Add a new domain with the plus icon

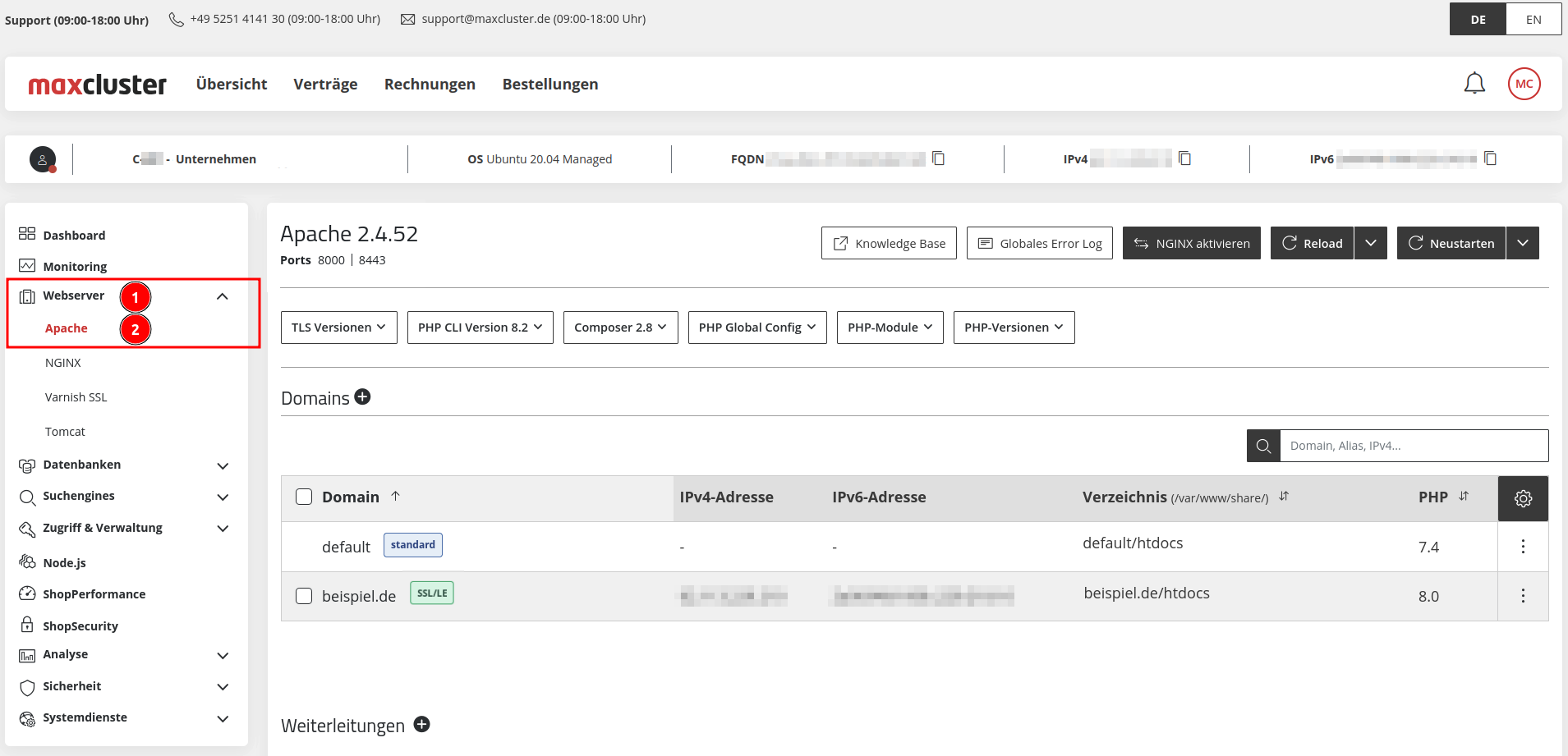point(363,396)
